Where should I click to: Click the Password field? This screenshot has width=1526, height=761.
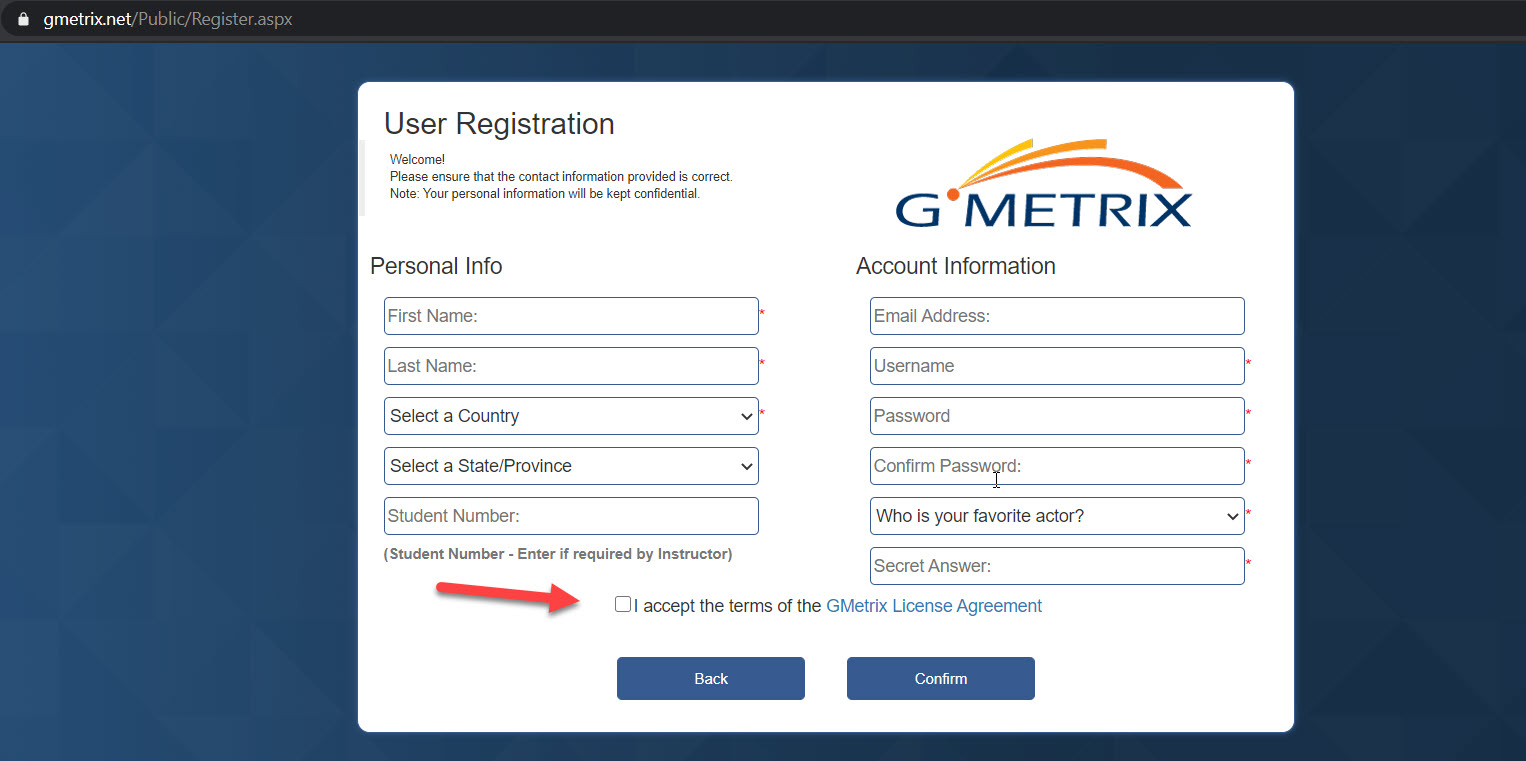(x=1057, y=416)
